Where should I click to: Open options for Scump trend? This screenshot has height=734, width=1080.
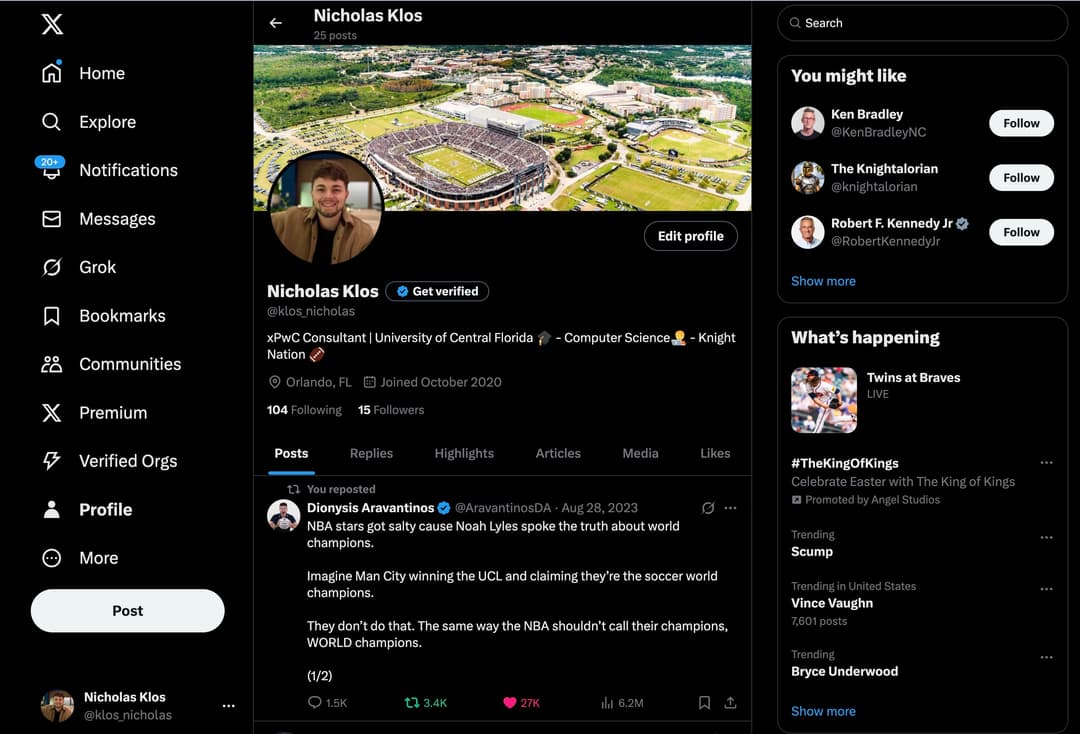[x=1046, y=537]
